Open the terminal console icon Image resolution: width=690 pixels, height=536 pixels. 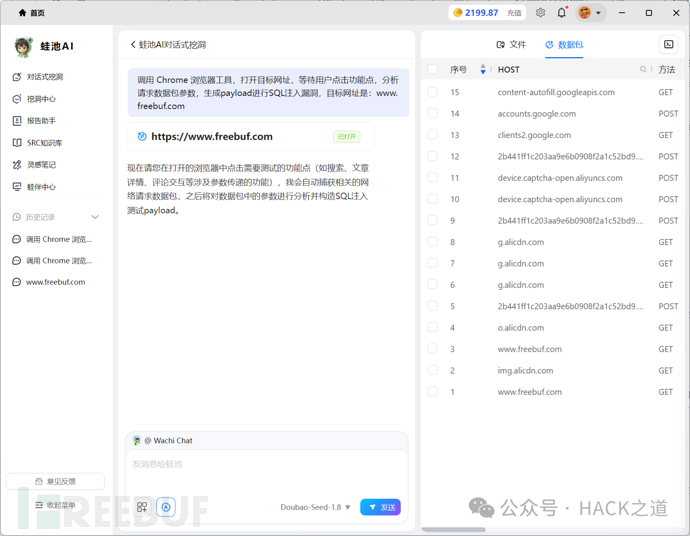tap(668, 44)
